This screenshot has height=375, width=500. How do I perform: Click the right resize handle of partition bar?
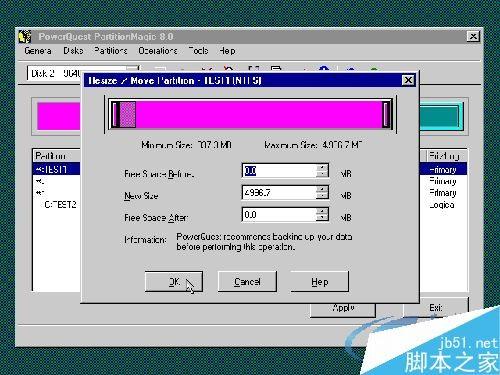click(386, 114)
